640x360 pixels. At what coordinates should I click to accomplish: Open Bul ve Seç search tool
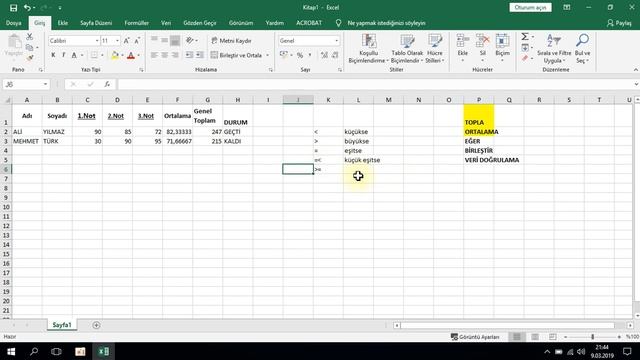tap(582, 49)
